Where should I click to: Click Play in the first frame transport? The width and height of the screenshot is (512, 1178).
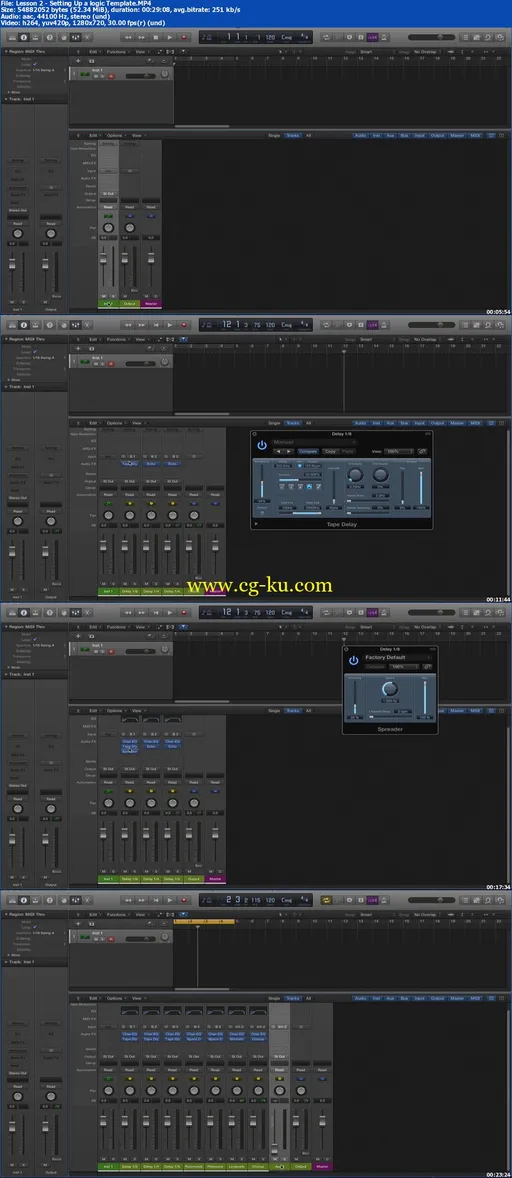(x=170, y=37)
